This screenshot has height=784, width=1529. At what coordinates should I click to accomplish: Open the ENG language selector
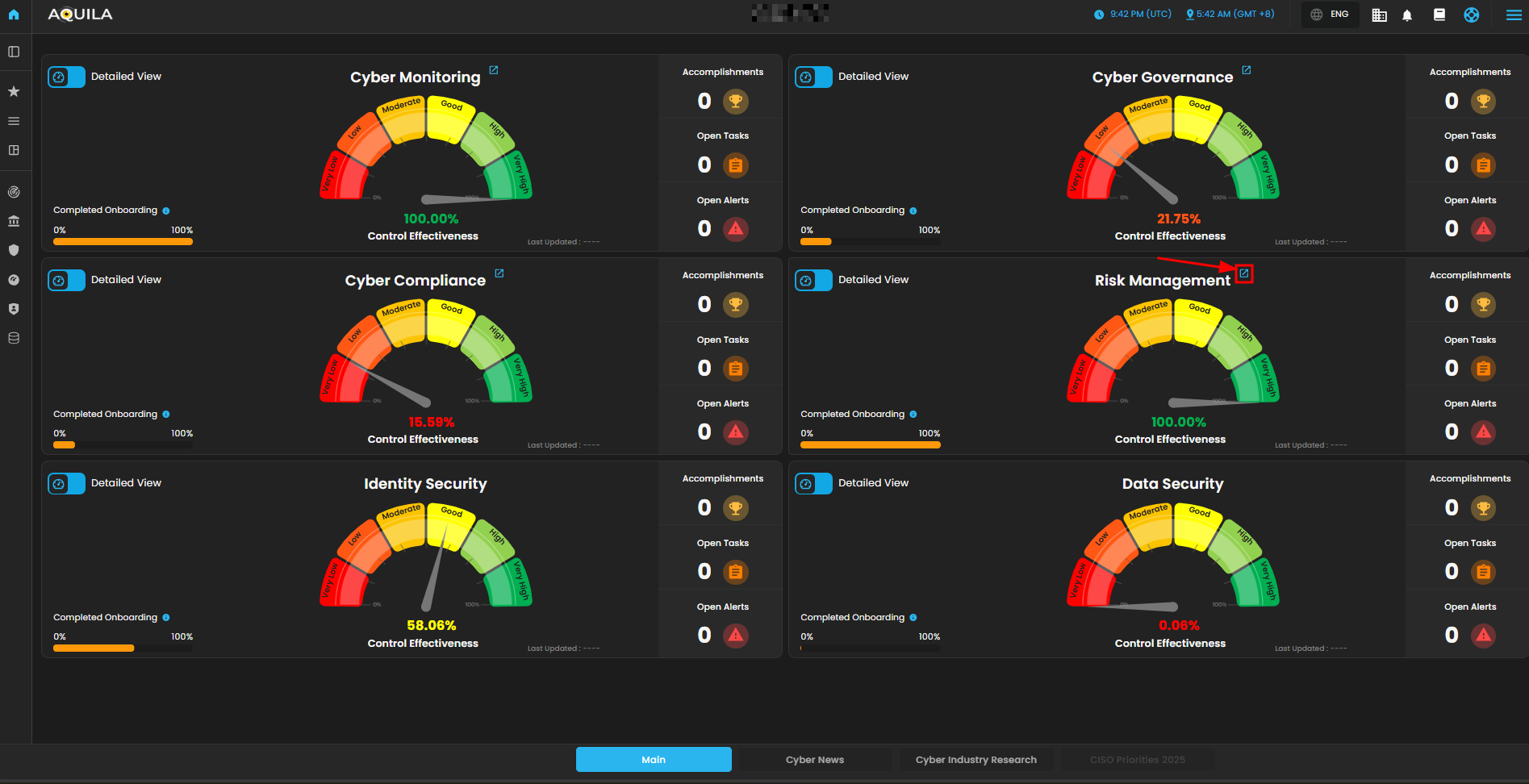tap(1330, 15)
